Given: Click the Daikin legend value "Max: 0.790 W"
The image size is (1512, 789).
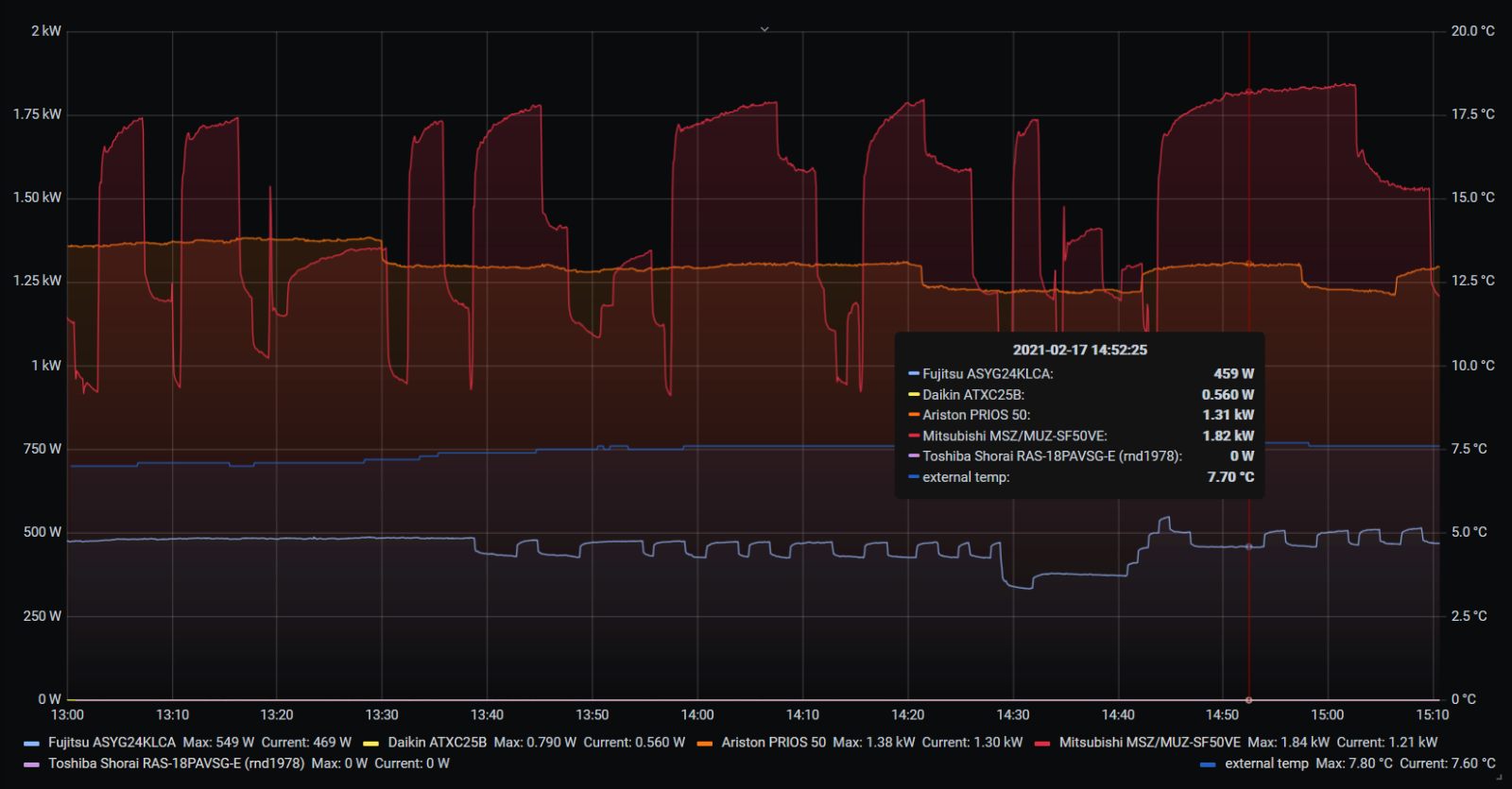Looking at the screenshot, I should 535,743.
